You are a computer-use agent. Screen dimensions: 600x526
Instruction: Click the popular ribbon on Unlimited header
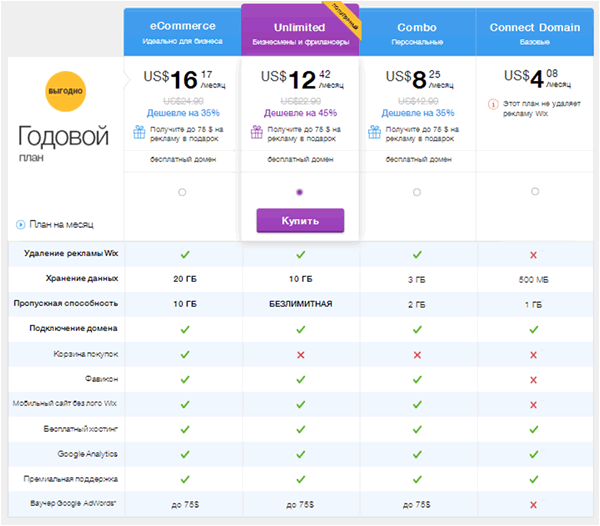(x=346, y=18)
